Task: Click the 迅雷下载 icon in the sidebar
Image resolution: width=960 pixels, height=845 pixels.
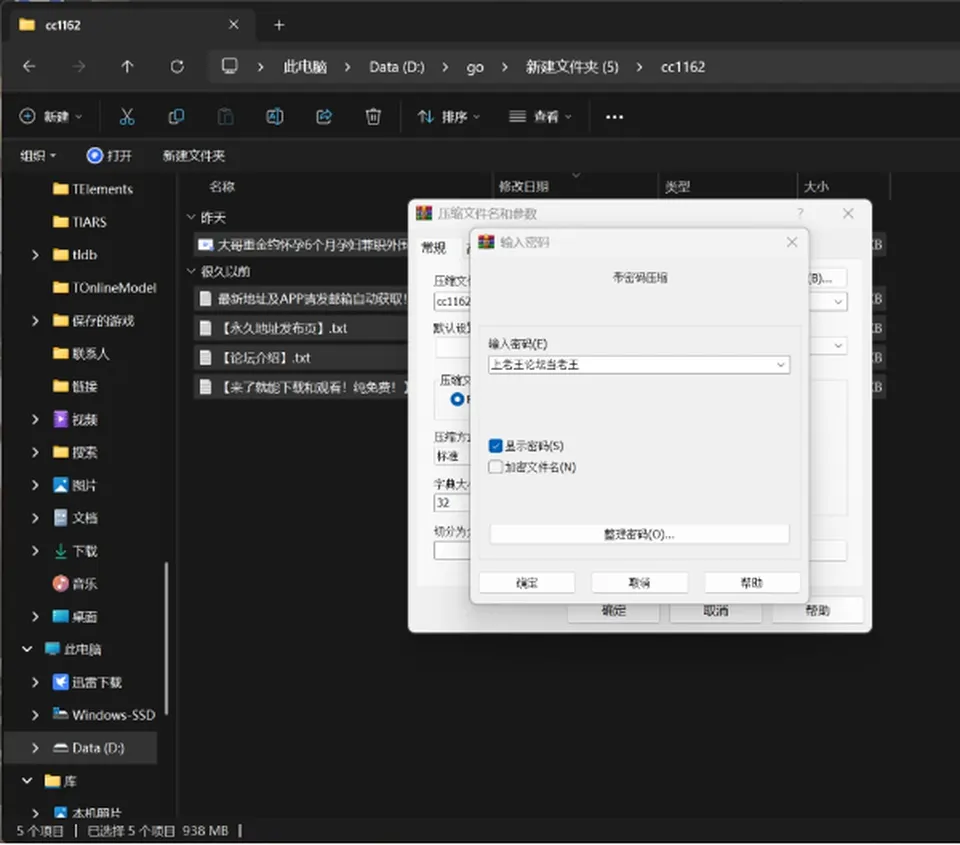Action: 61,682
